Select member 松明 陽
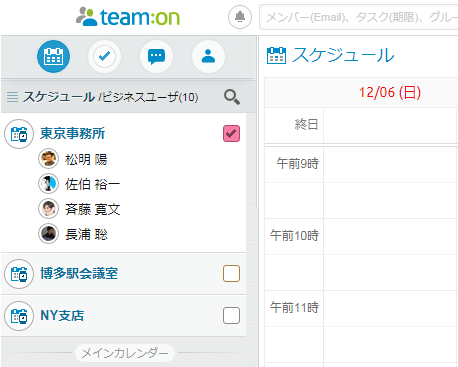This screenshot has height=367, width=458. coord(86,159)
